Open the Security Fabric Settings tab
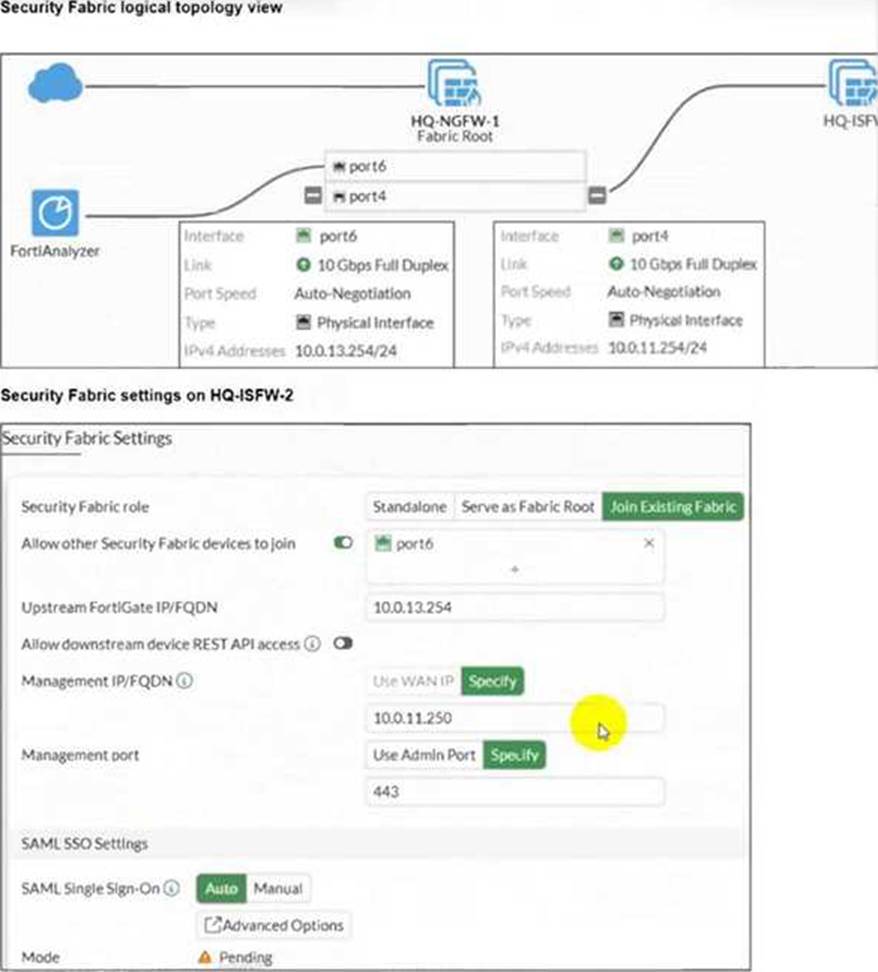The image size is (878, 972). tap(87, 438)
